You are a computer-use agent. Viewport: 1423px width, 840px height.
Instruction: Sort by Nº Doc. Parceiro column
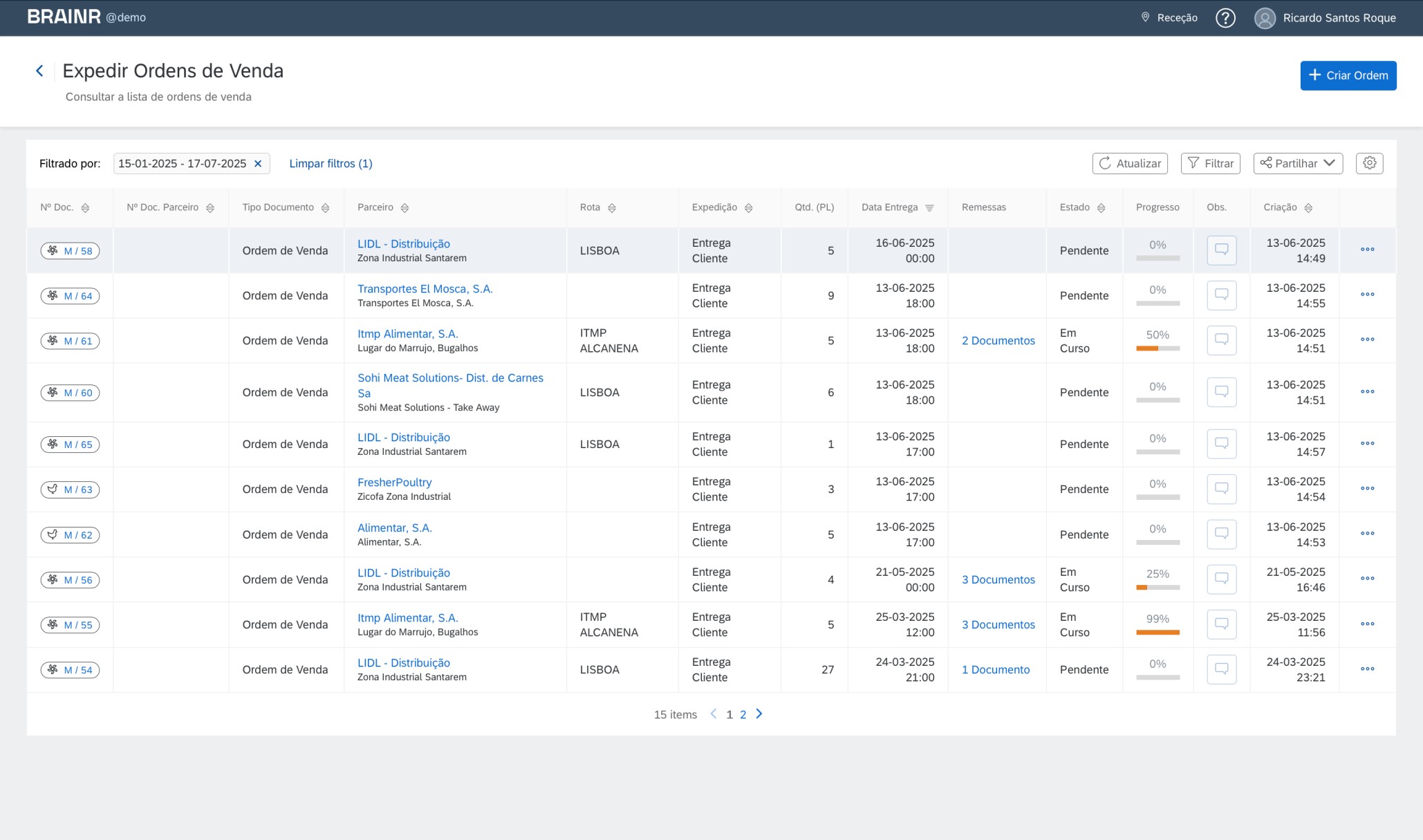click(210, 208)
